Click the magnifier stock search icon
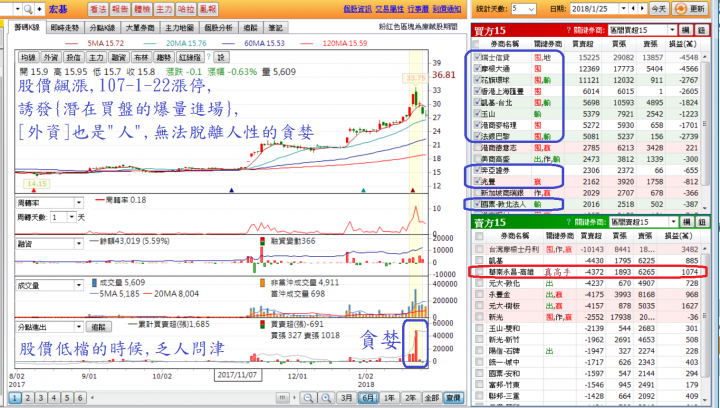The width and height of the screenshot is (720, 408). [28, 9]
